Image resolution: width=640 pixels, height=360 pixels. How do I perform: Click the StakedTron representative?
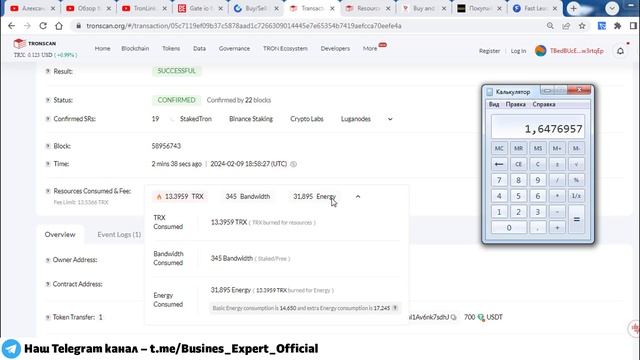196,119
